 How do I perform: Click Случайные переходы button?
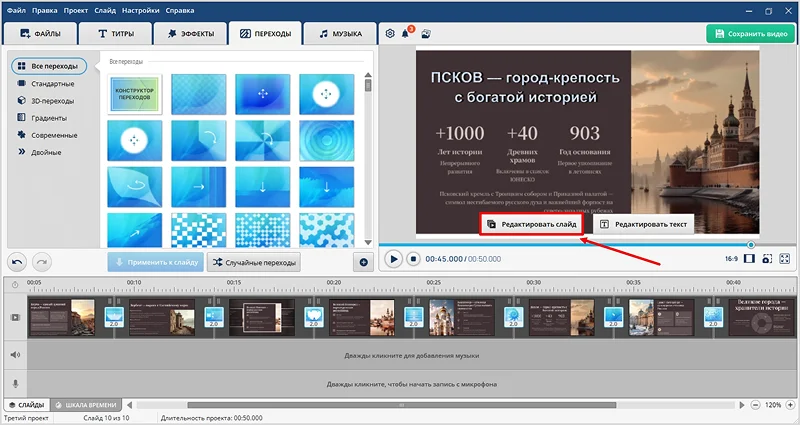tap(254, 262)
